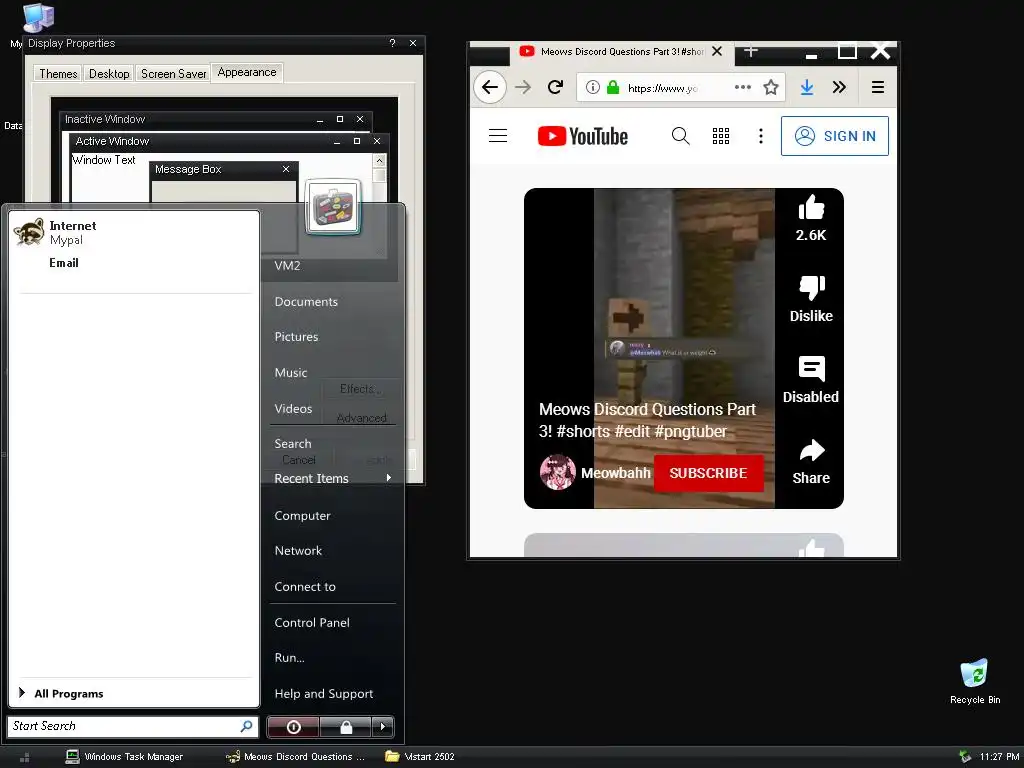Switch to the Themes tab
The height and width of the screenshot is (768, 1024).
click(58, 73)
